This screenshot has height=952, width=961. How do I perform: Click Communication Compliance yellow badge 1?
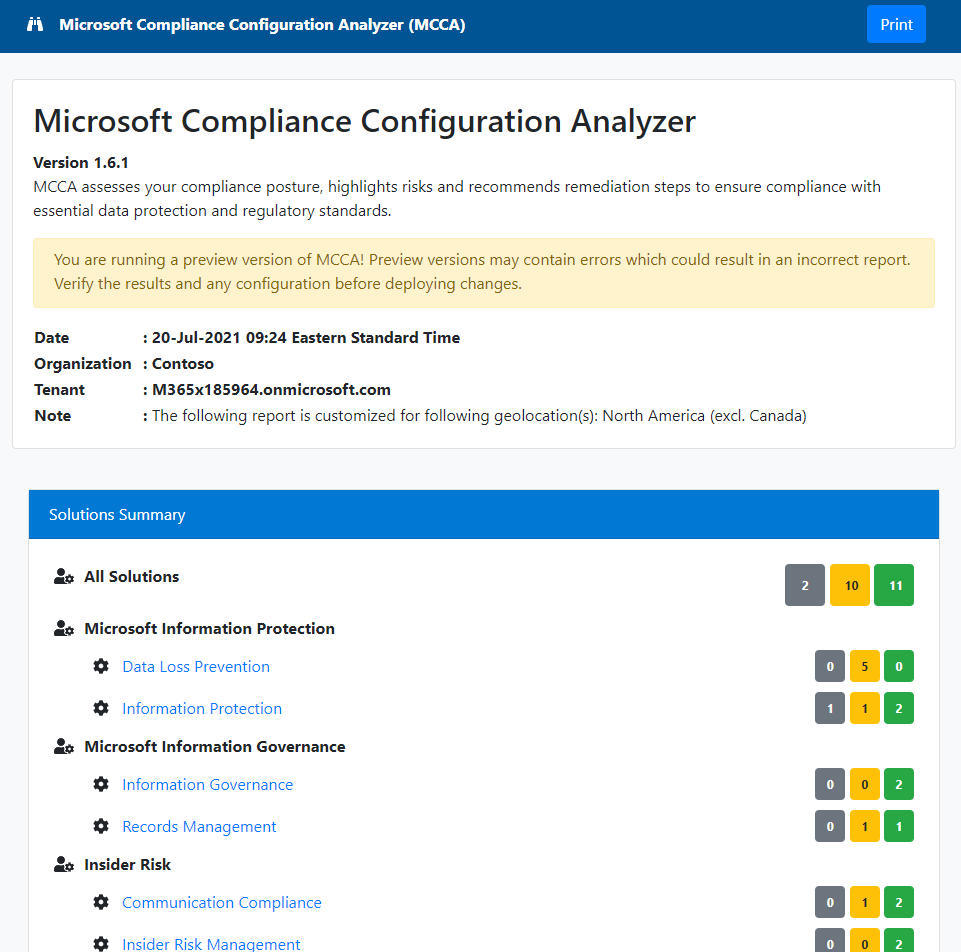(865, 902)
